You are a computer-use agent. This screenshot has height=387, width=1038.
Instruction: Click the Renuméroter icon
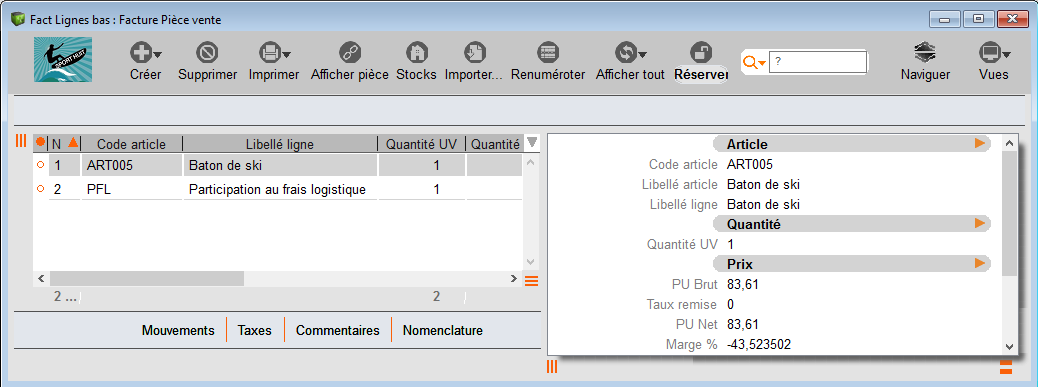point(548,52)
